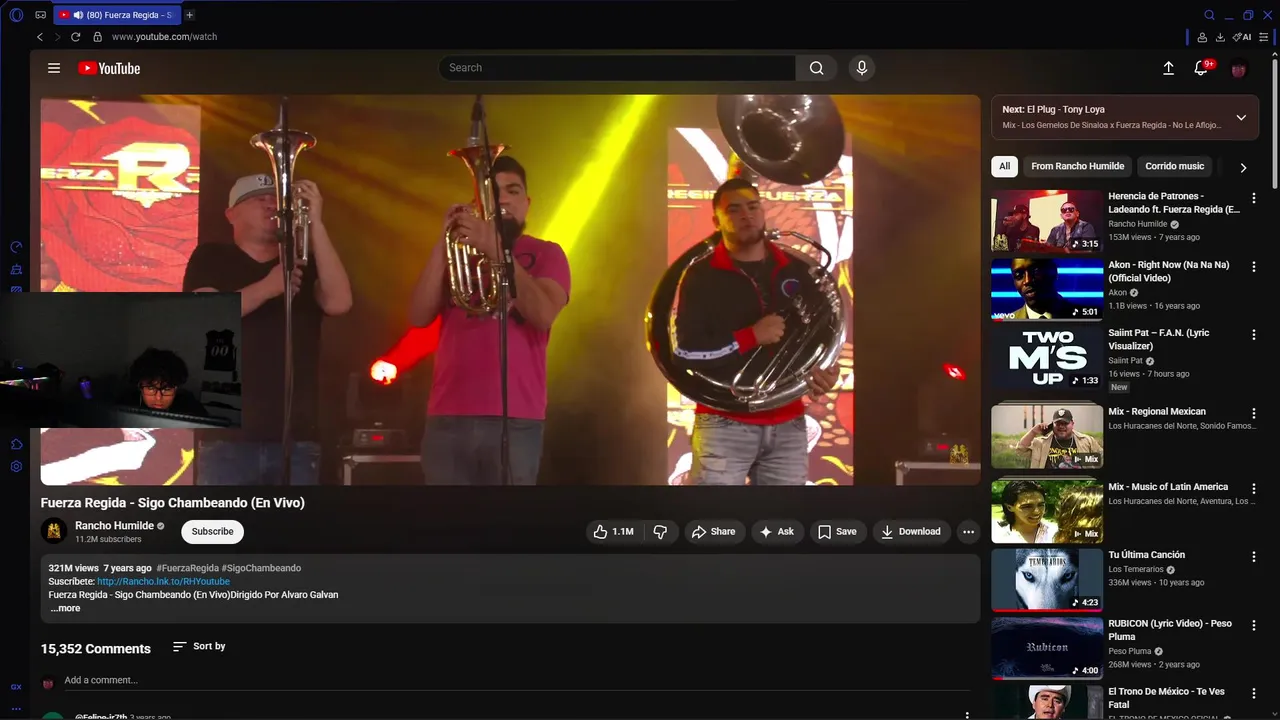1280x720 pixels.
Task: Expand description with ...more
Action: pos(65,608)
